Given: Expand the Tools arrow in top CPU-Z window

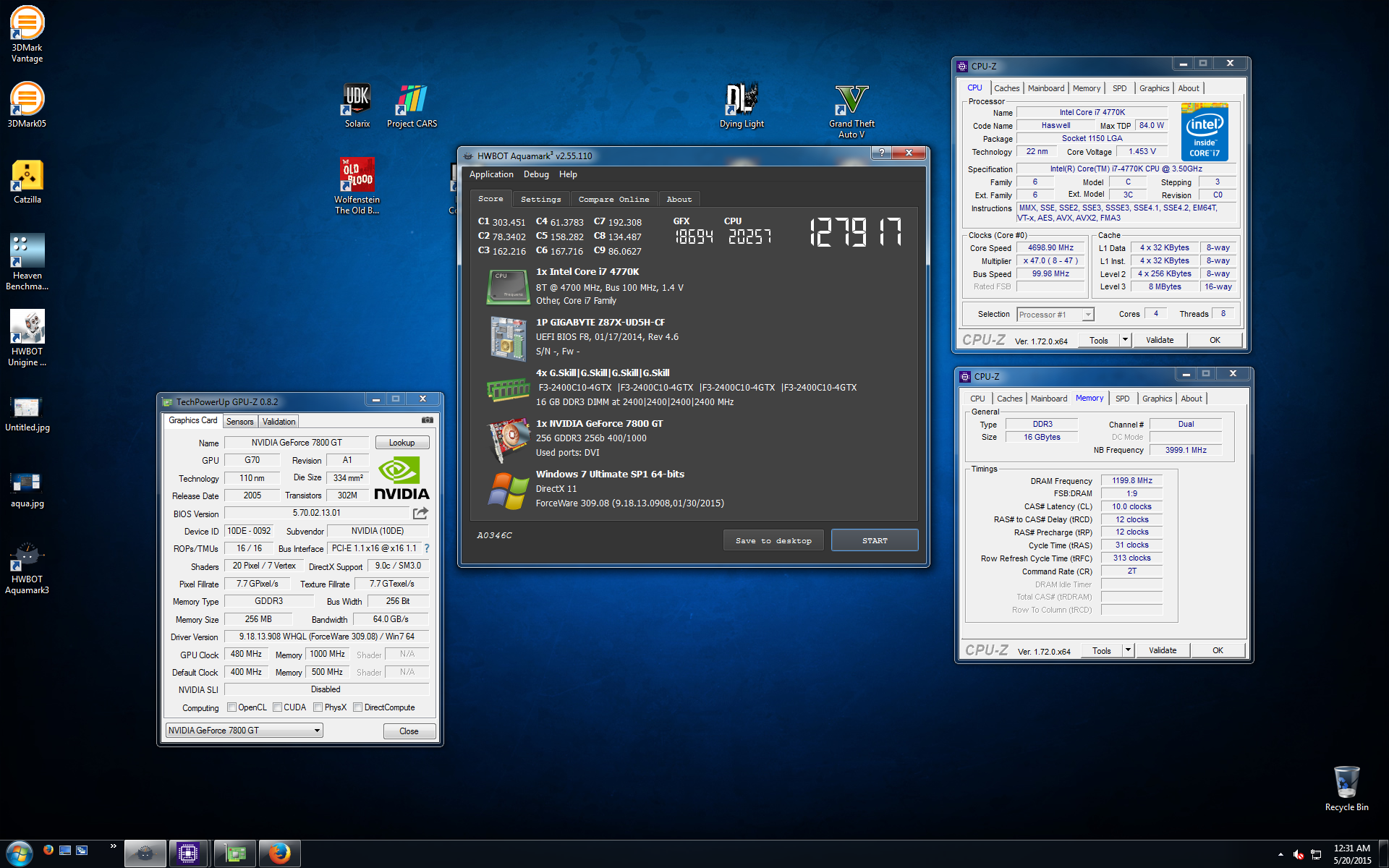Looking at the screenshot, I should tap(1125, 340).
